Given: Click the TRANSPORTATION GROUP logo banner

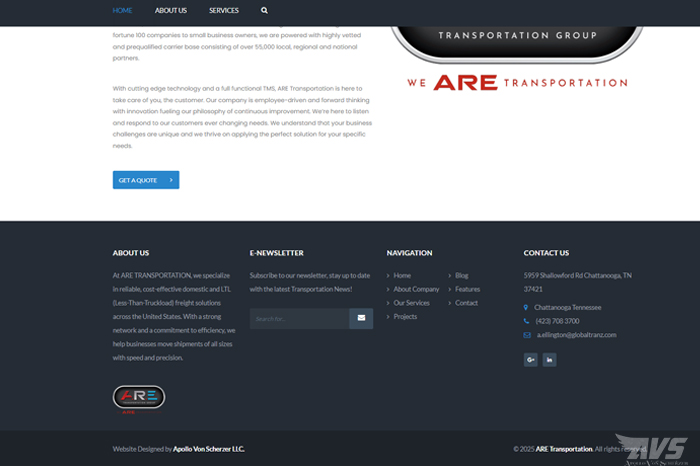Looking at the screenshot, I should coord(517,44).
